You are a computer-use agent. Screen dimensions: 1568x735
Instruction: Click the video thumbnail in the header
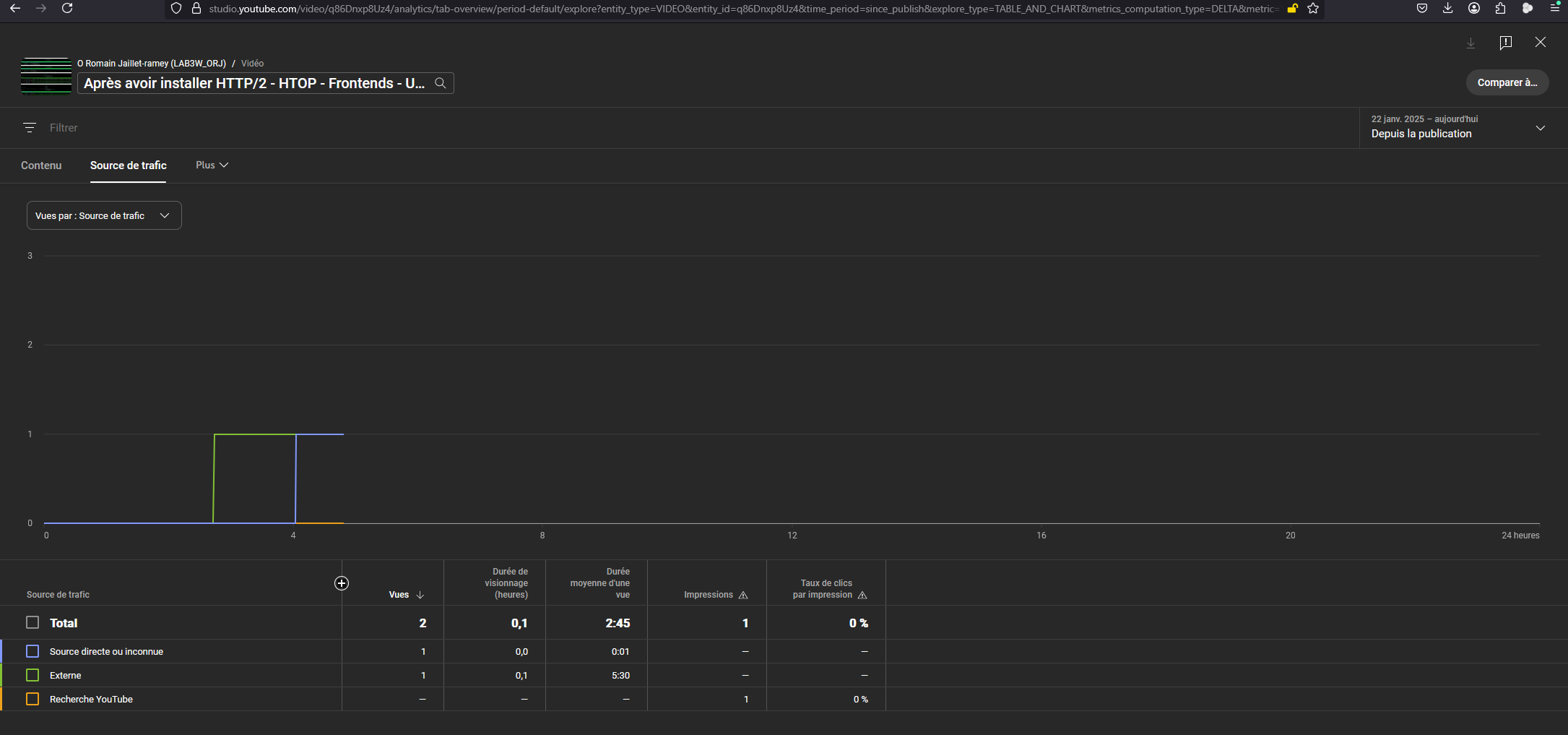point(46,76)
